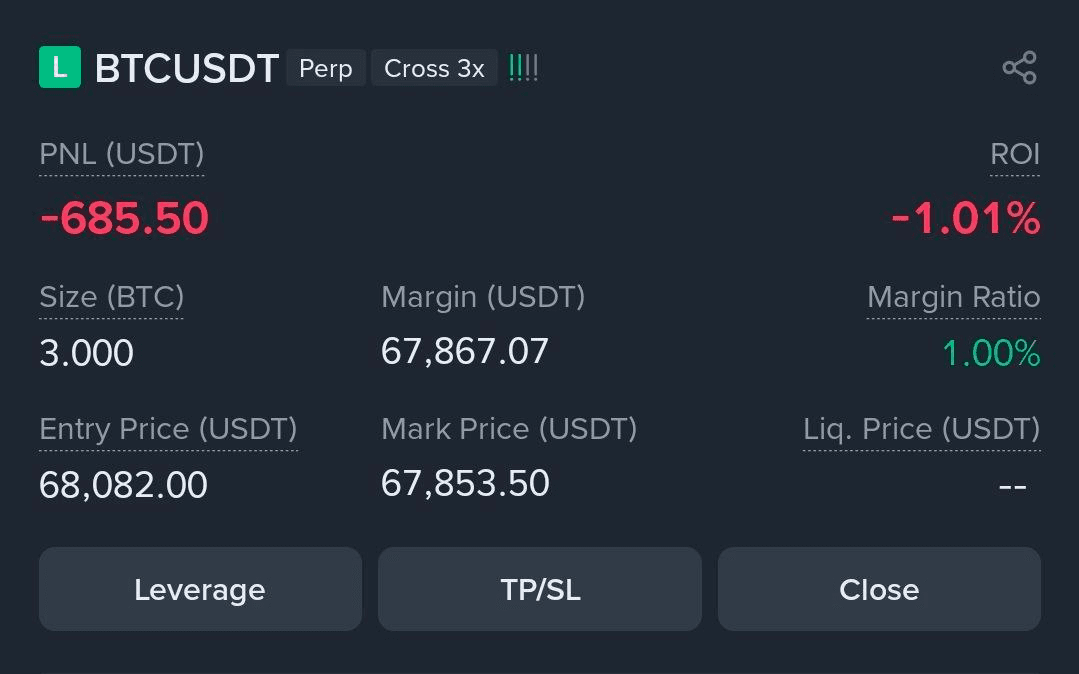Tap the share icon
Image resolution: width=1079 pixels, height=674 pixels.
click(x=1019, y=68)
